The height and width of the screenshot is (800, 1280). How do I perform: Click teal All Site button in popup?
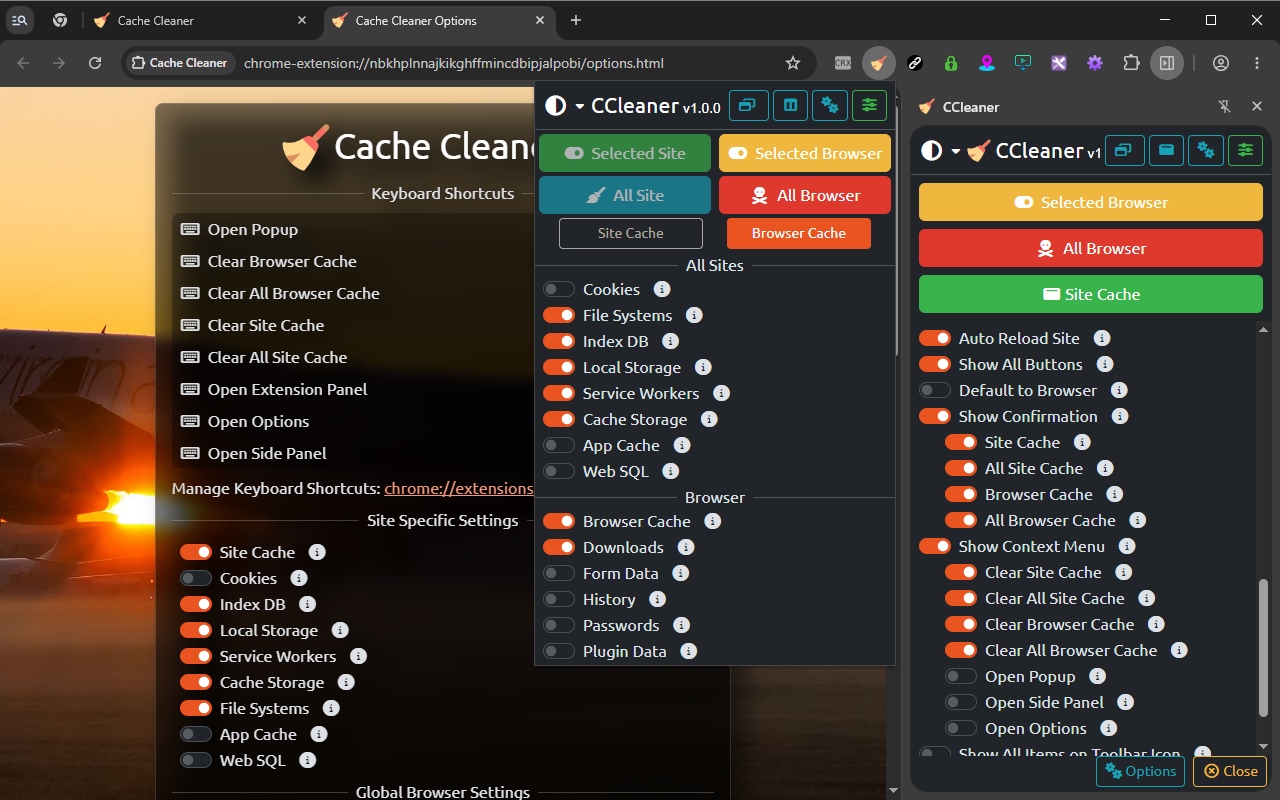625,195
